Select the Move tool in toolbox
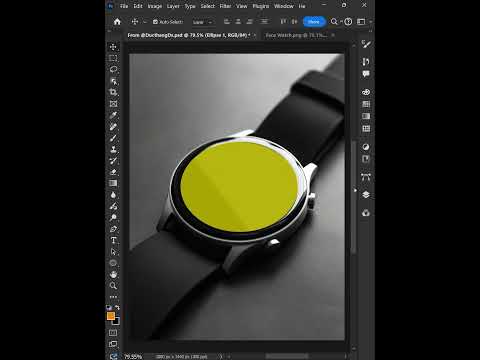Image resolution: width=480 pixels, height=360 pixels. (x=113, y=47)
